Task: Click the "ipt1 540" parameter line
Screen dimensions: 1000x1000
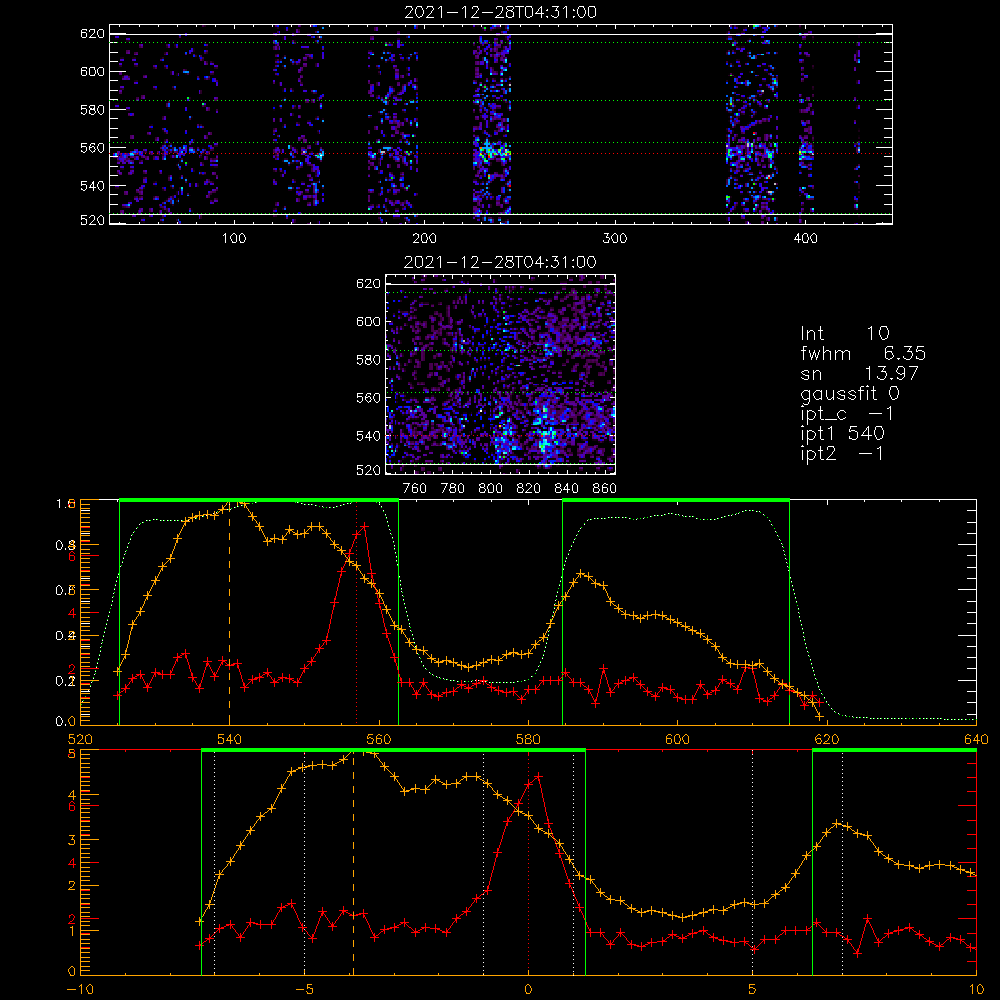Action: pos(842,434)
